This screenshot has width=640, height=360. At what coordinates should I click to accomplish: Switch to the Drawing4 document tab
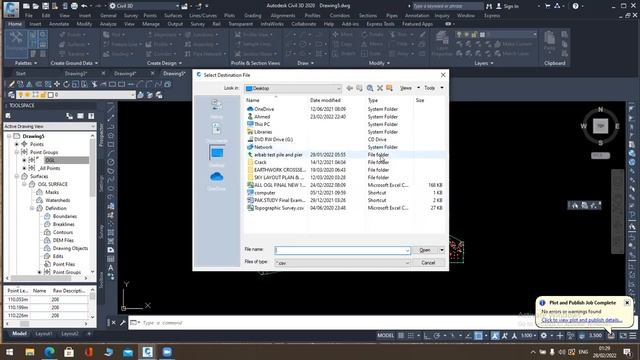tap(125, 73)
